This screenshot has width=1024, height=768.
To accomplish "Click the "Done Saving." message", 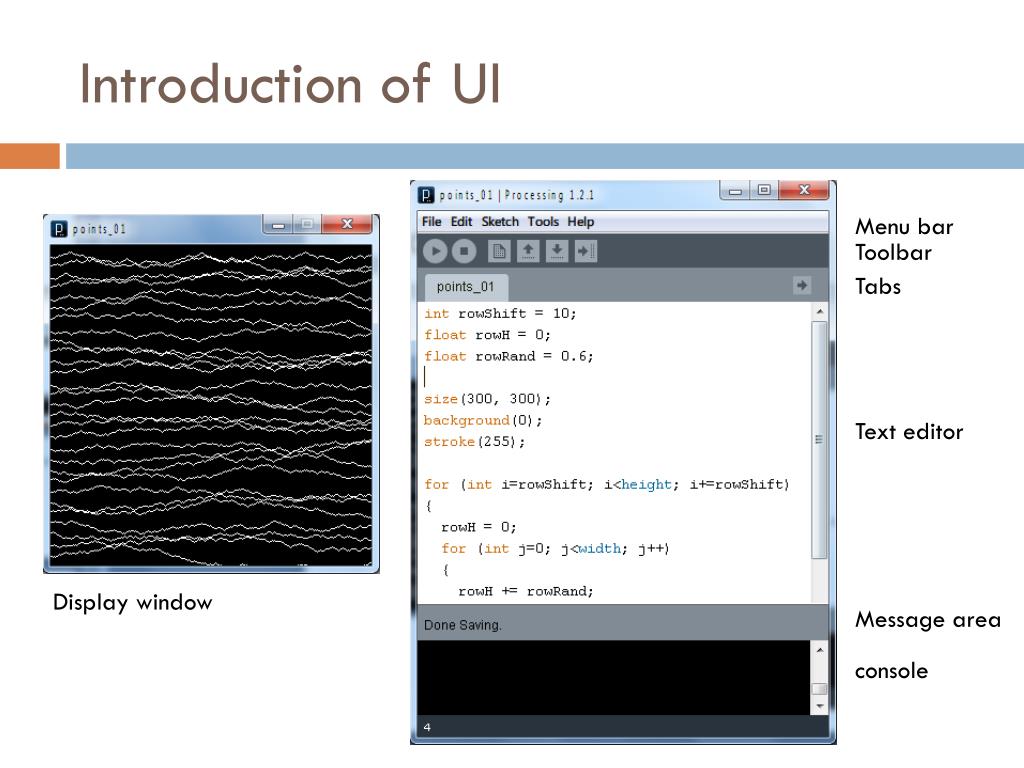I will (x=462, y=625).
